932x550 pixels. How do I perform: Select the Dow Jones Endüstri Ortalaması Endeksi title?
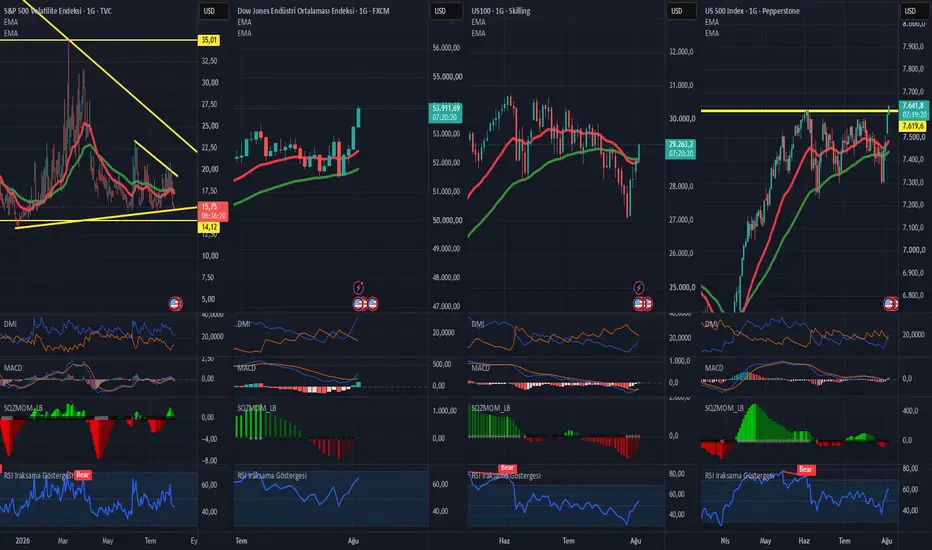pos(313,11)
